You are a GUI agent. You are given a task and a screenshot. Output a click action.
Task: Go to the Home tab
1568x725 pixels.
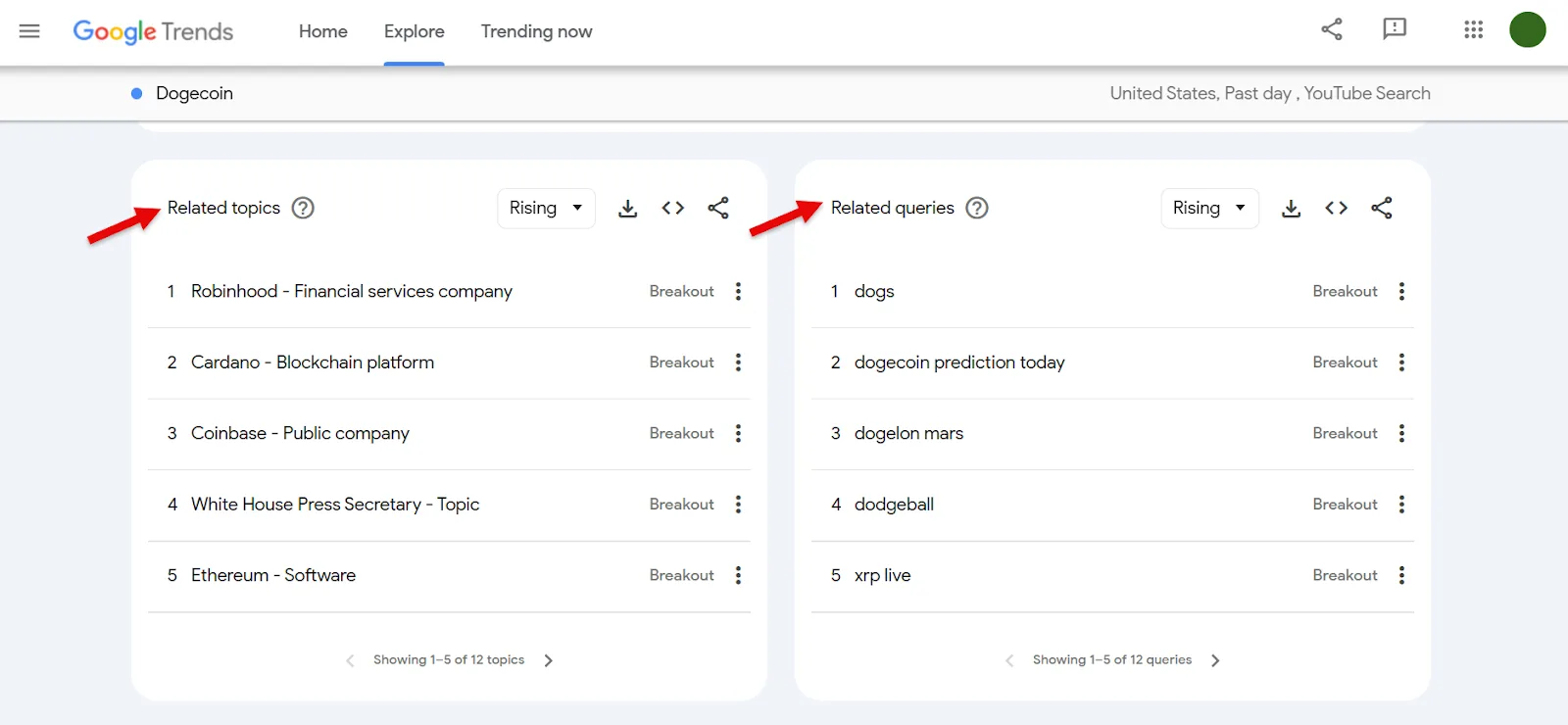[323, 31]
